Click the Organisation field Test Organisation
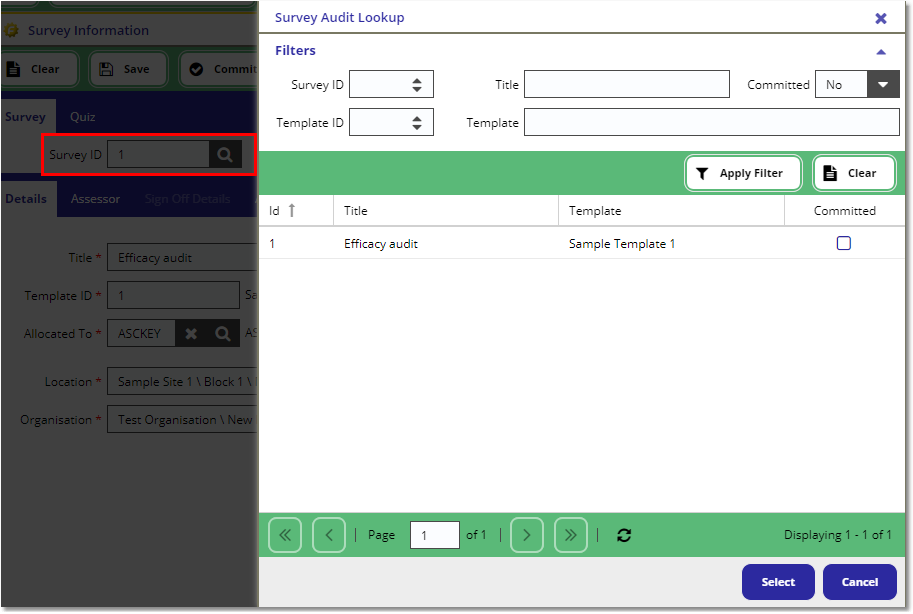 [x=182, y=419]
